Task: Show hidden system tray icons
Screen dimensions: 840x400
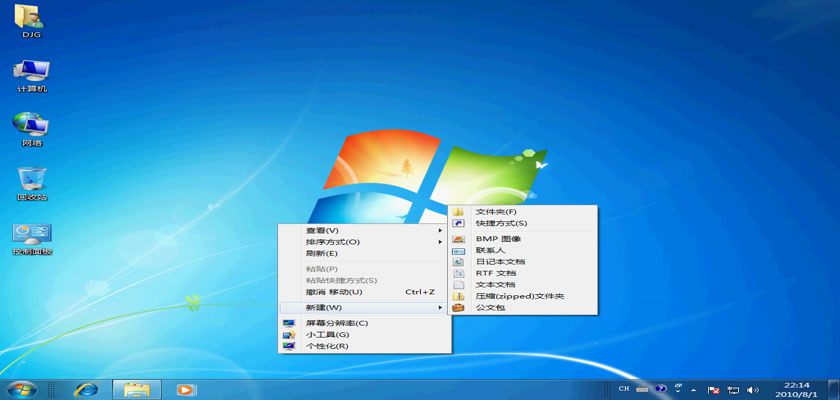Action: pos(695,389)
